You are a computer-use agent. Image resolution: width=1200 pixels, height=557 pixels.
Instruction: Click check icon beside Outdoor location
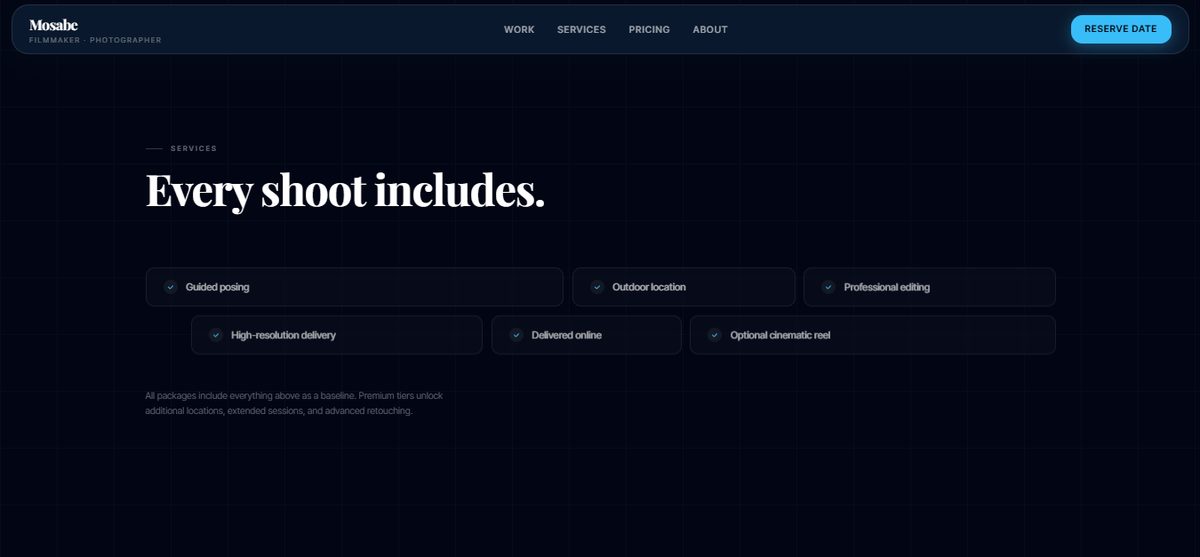pyautogui.click(x=597, y=287)
